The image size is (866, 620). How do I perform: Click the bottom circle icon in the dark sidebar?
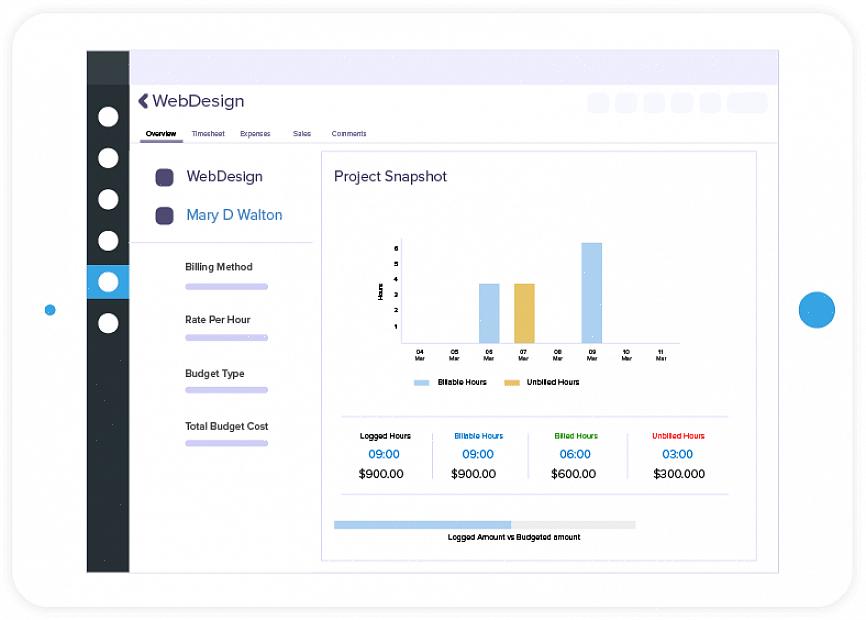pos(108,323)
